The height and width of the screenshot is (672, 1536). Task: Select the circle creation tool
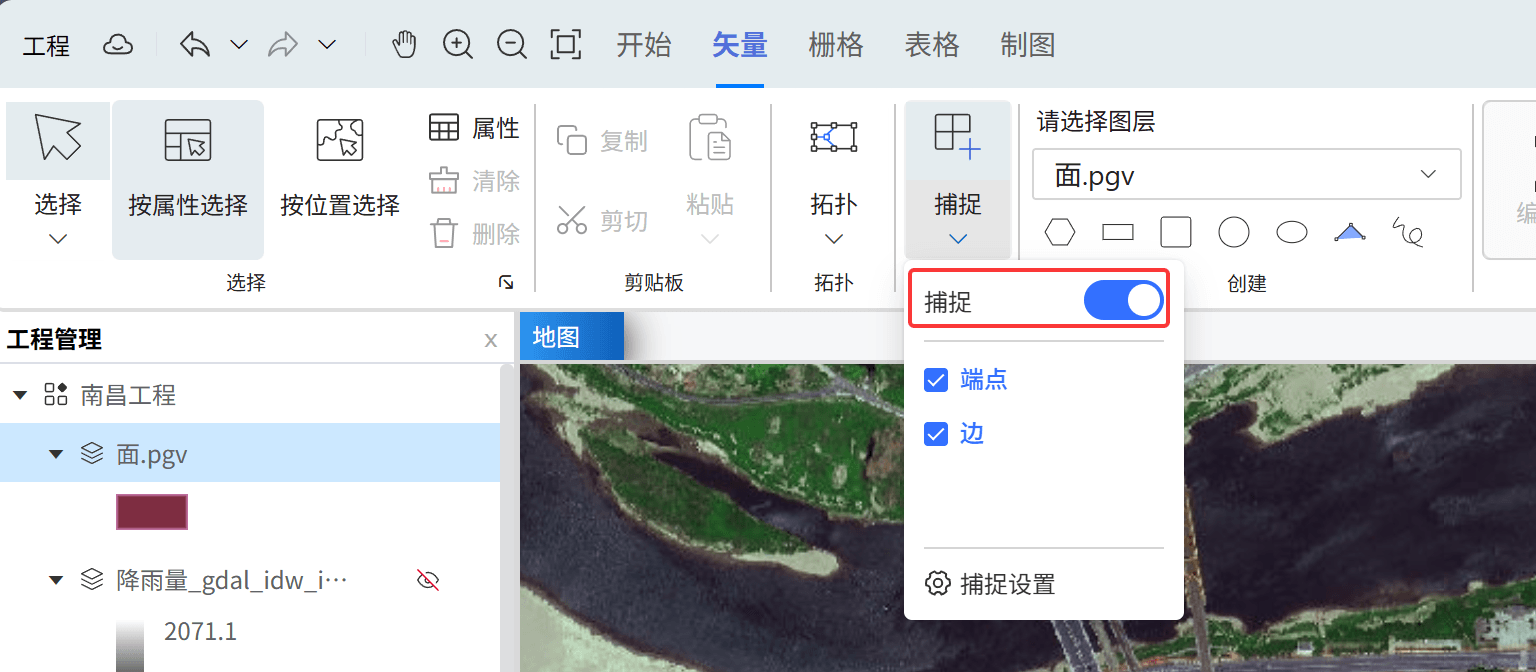(x=1233, y=231)
